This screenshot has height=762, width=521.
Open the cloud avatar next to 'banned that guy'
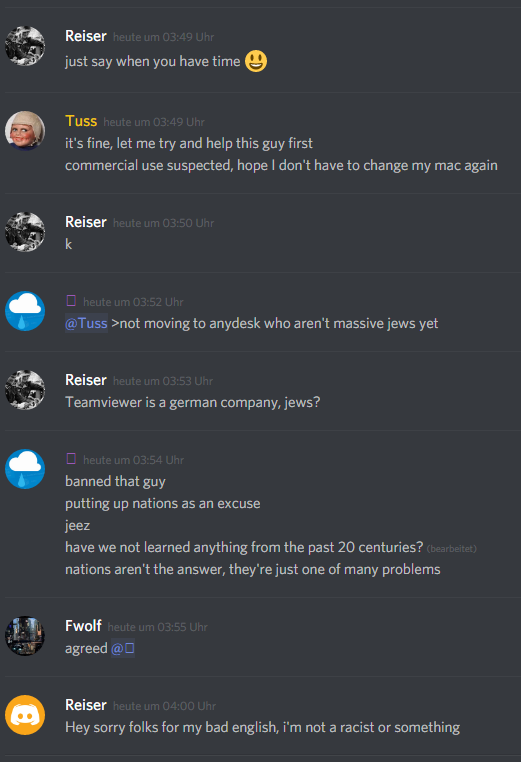coord(25,469)
